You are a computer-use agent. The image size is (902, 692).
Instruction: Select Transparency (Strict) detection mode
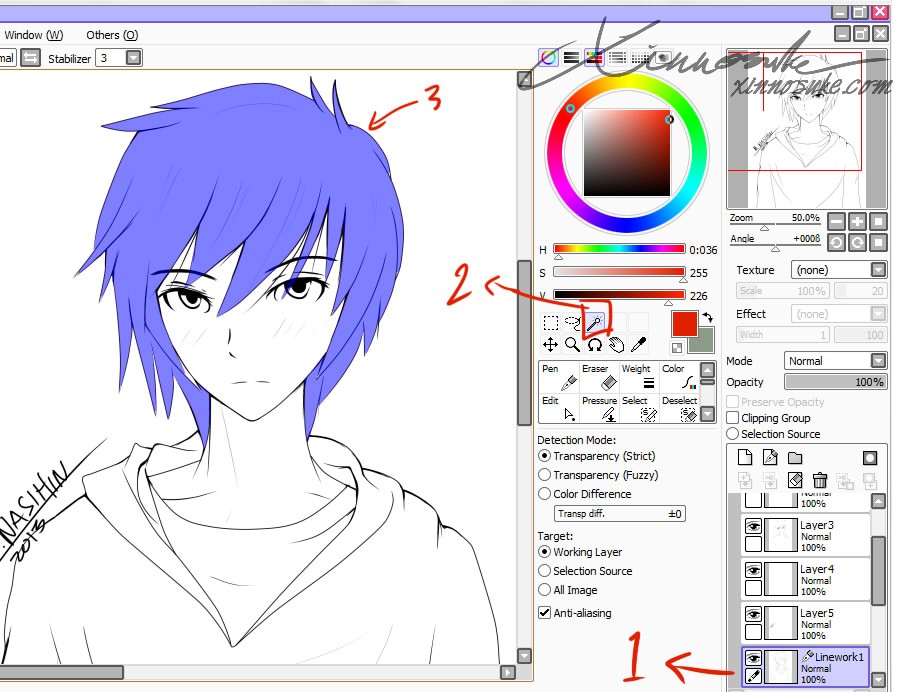coord(544,456)
